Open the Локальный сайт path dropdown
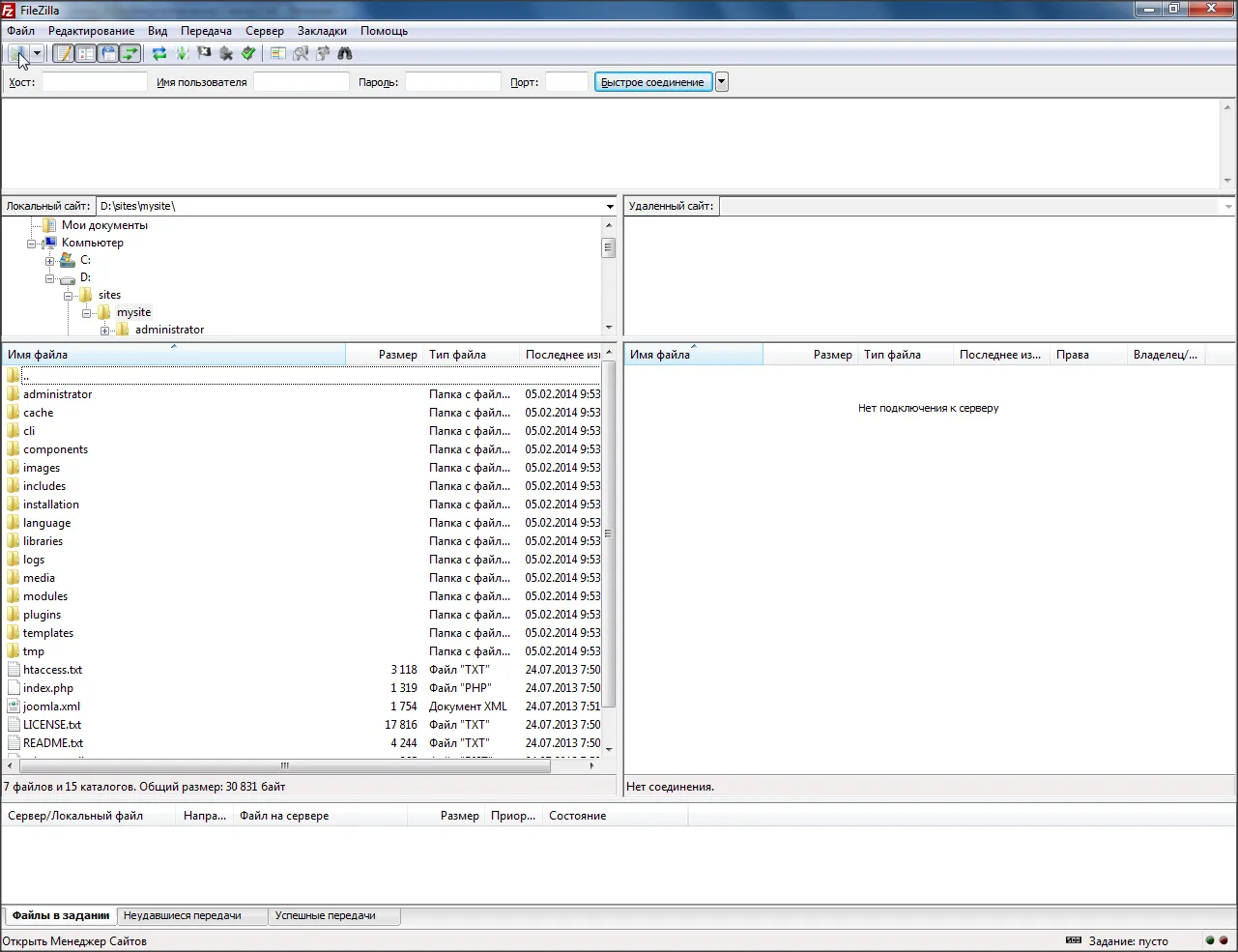1238x952 pixels. 610,206
